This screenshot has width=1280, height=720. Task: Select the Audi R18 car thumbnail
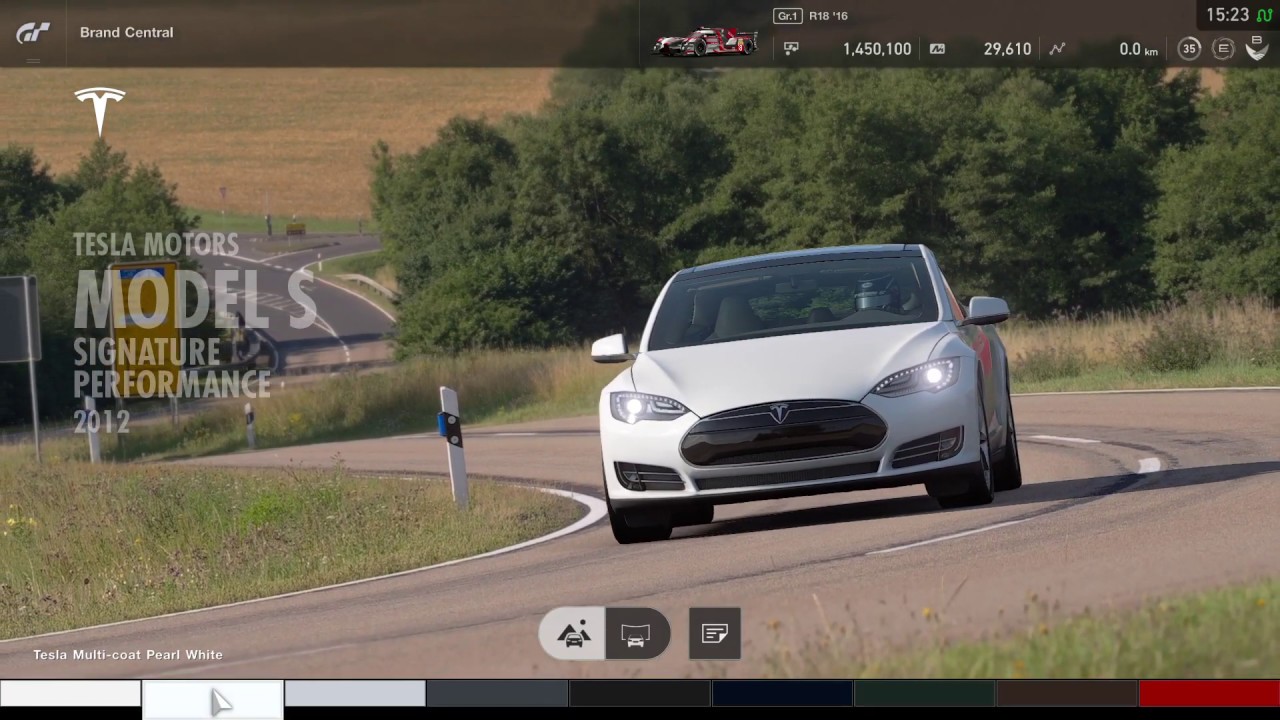click(x=705, y=41)
